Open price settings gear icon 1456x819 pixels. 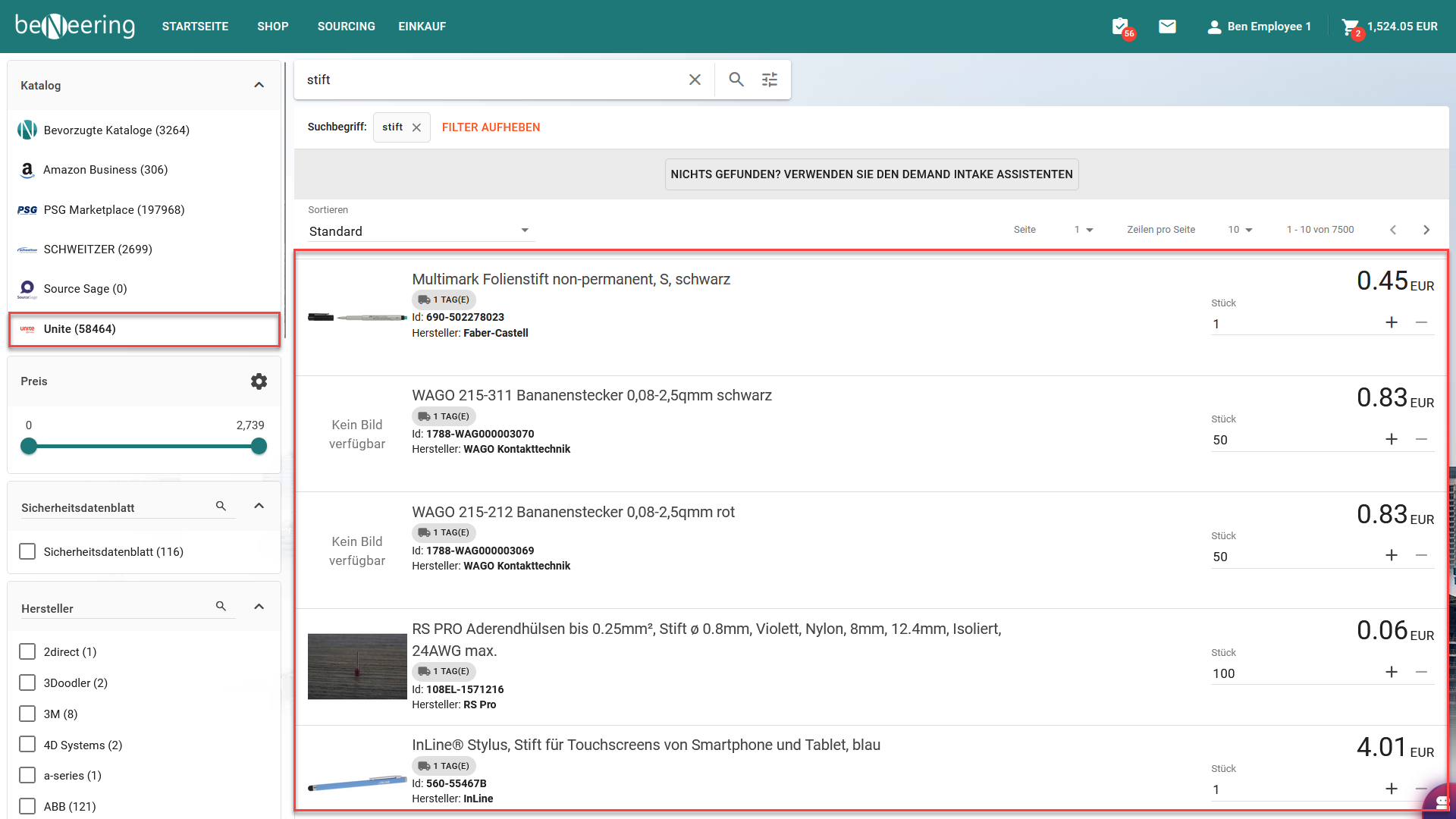point(259,381)
